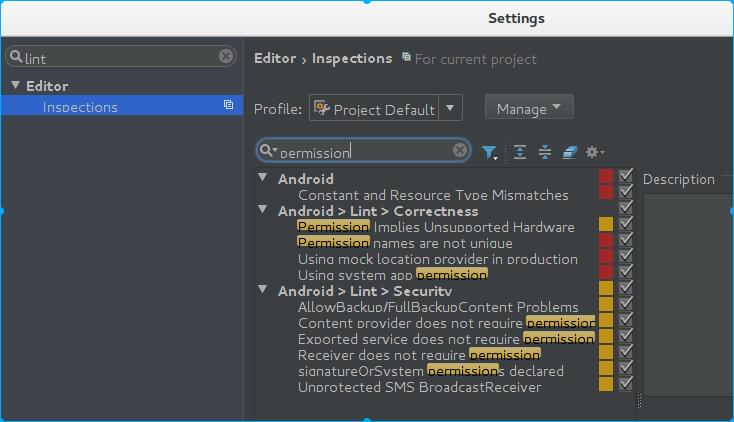Toggle Unprotected SMS BroadcastReceiver checkbox
Viewport: 734px width, 422px height.
coord(626,384)
